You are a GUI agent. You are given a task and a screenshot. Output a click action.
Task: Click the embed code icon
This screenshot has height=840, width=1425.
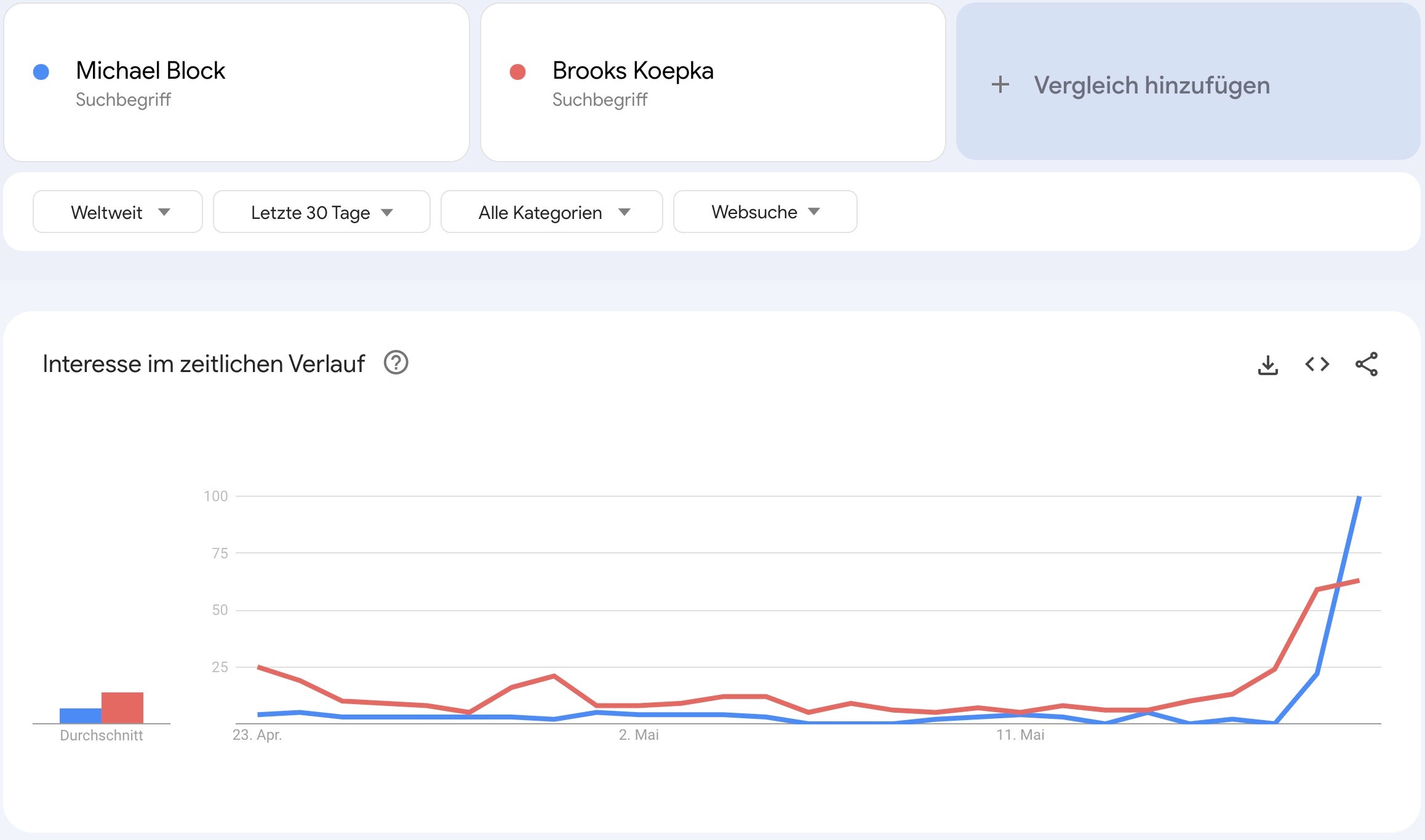coord(1317,365)
